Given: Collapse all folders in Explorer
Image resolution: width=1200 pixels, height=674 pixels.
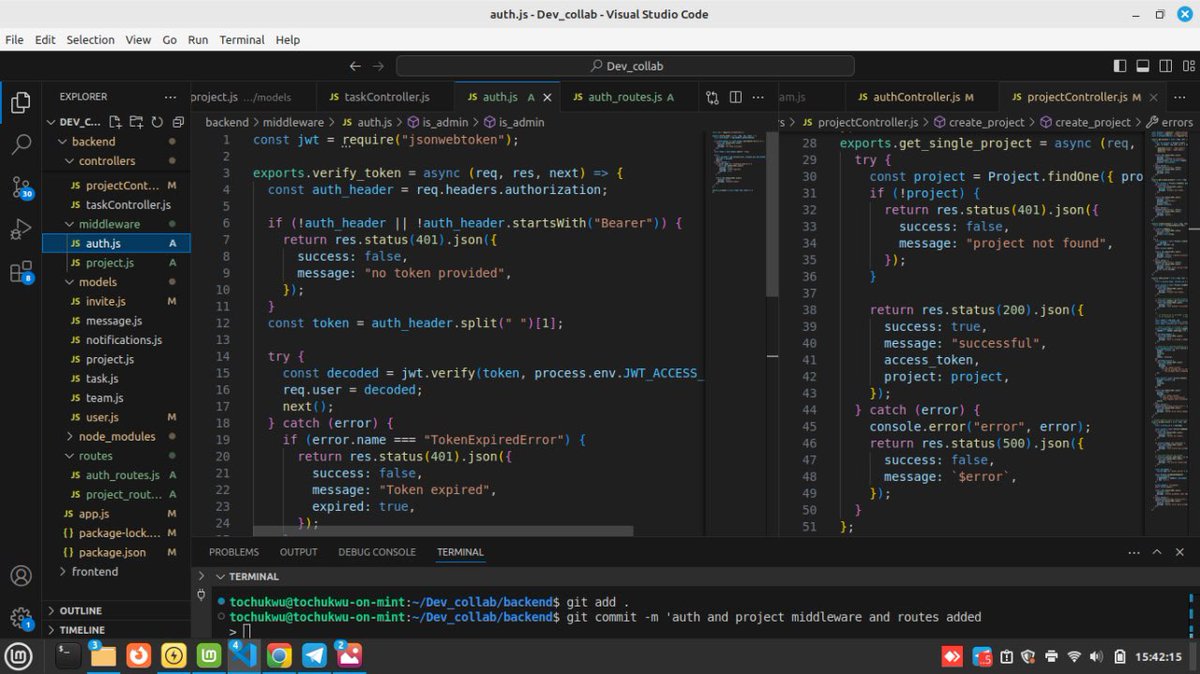Looking at the screenshot, I should pyautogui.click(x=177, y=122).
